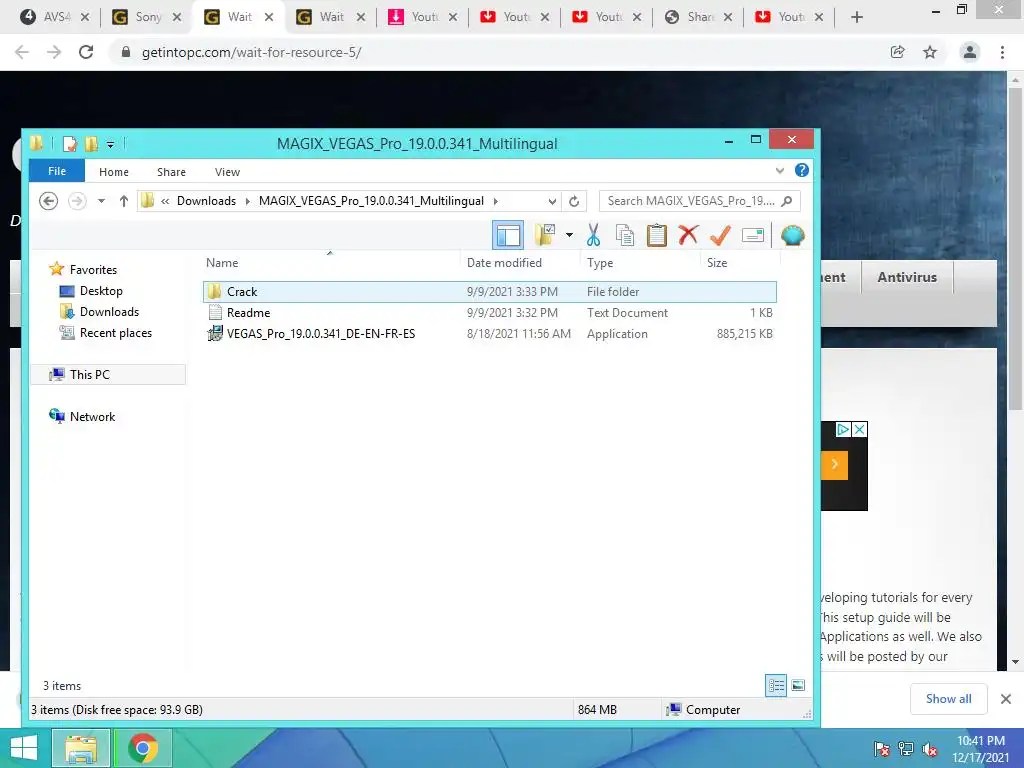Click the taskbar volume muted icon
The width and height of the screenshot is (1024, 768).
coord(930,750)
